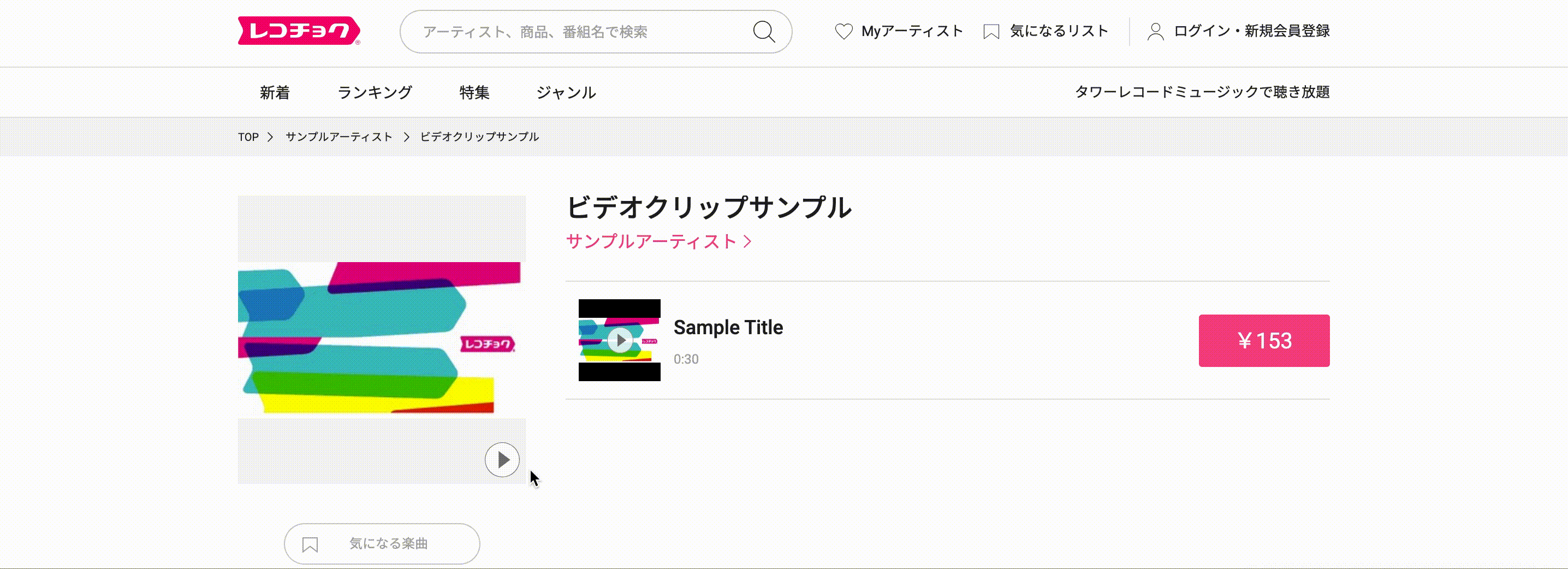This screenshot has width=1568, height=569.
Task: Expand the サンプルアーティスト link chevron
Action: pyautogui.click(x=748, y=241)
